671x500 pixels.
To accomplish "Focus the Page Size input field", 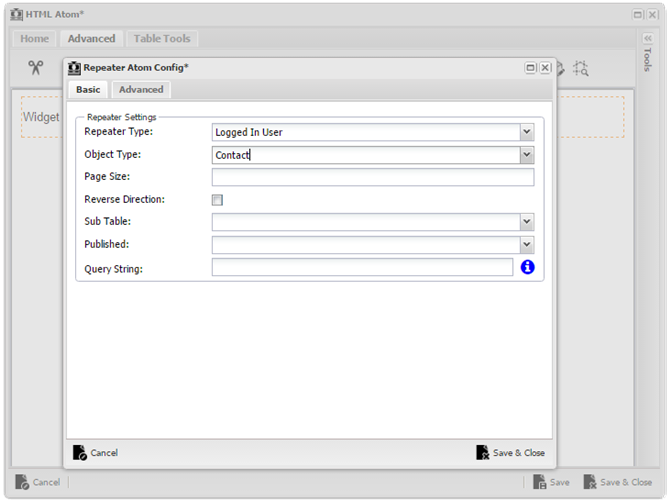I will [x=373, y=177].
